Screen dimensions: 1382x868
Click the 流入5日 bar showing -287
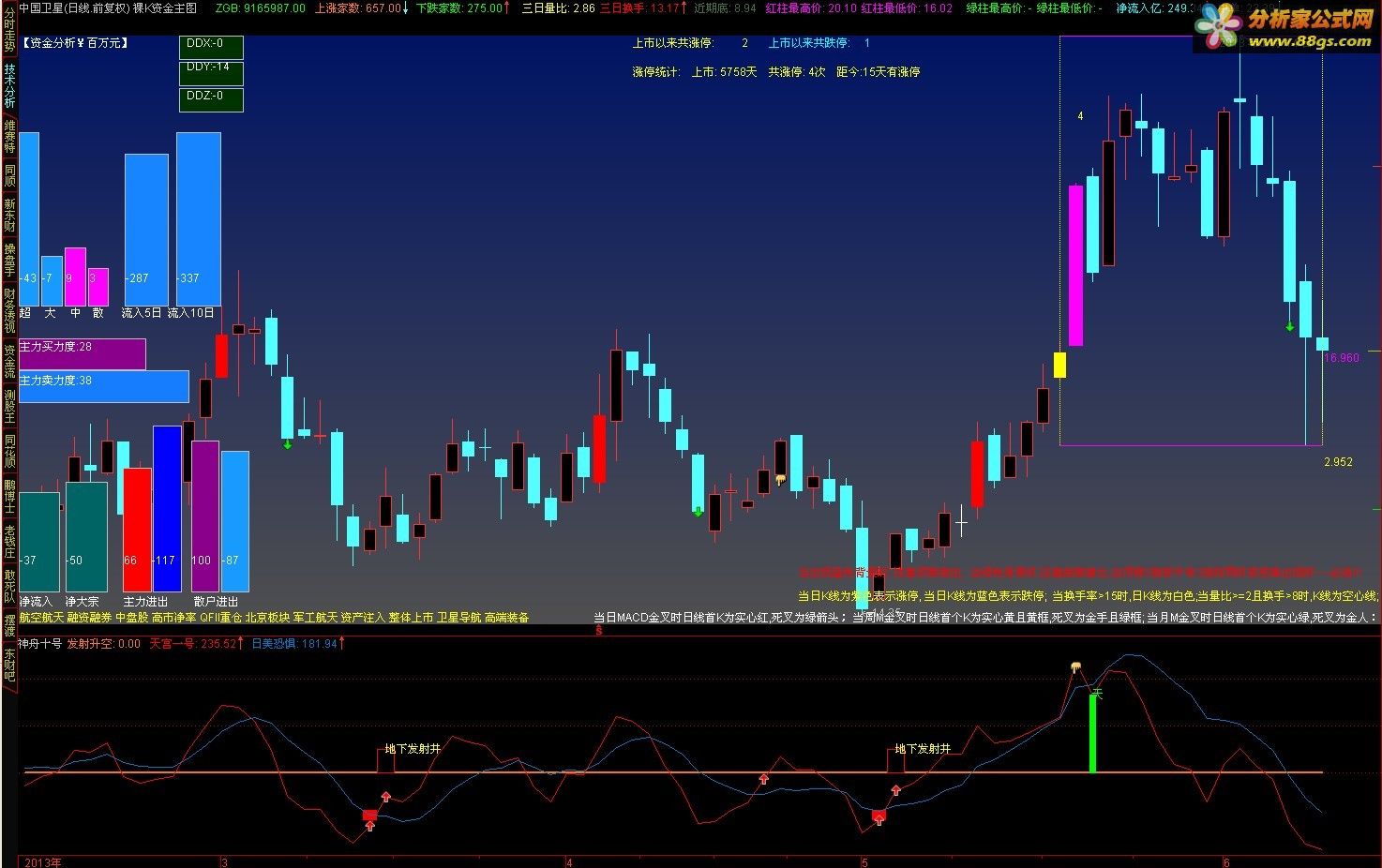pyautogui.click(x=146, y=230)
